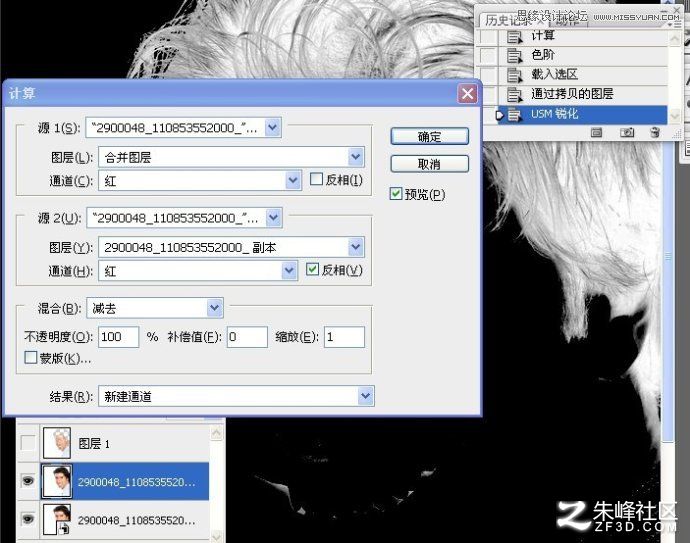Image resolution: width=690 pixels, height=543 pixels.
Task: Click the delete state trash icon in History panel
Action: [x=656, y=132]
